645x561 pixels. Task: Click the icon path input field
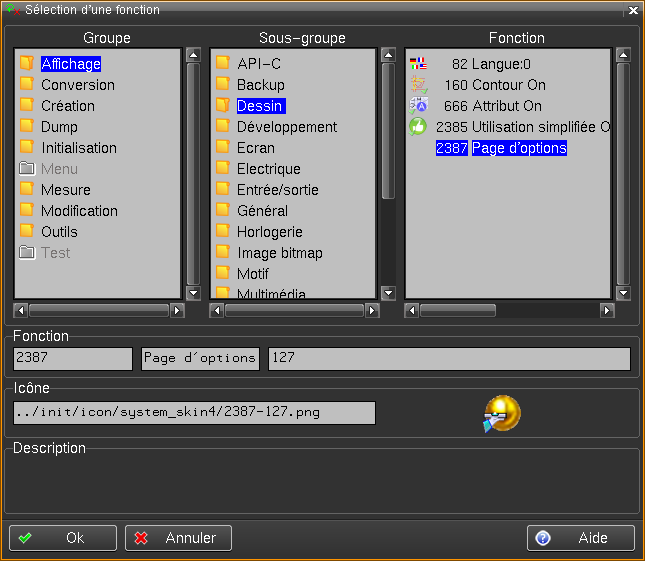pyautogui.click(x=194, y=413)
